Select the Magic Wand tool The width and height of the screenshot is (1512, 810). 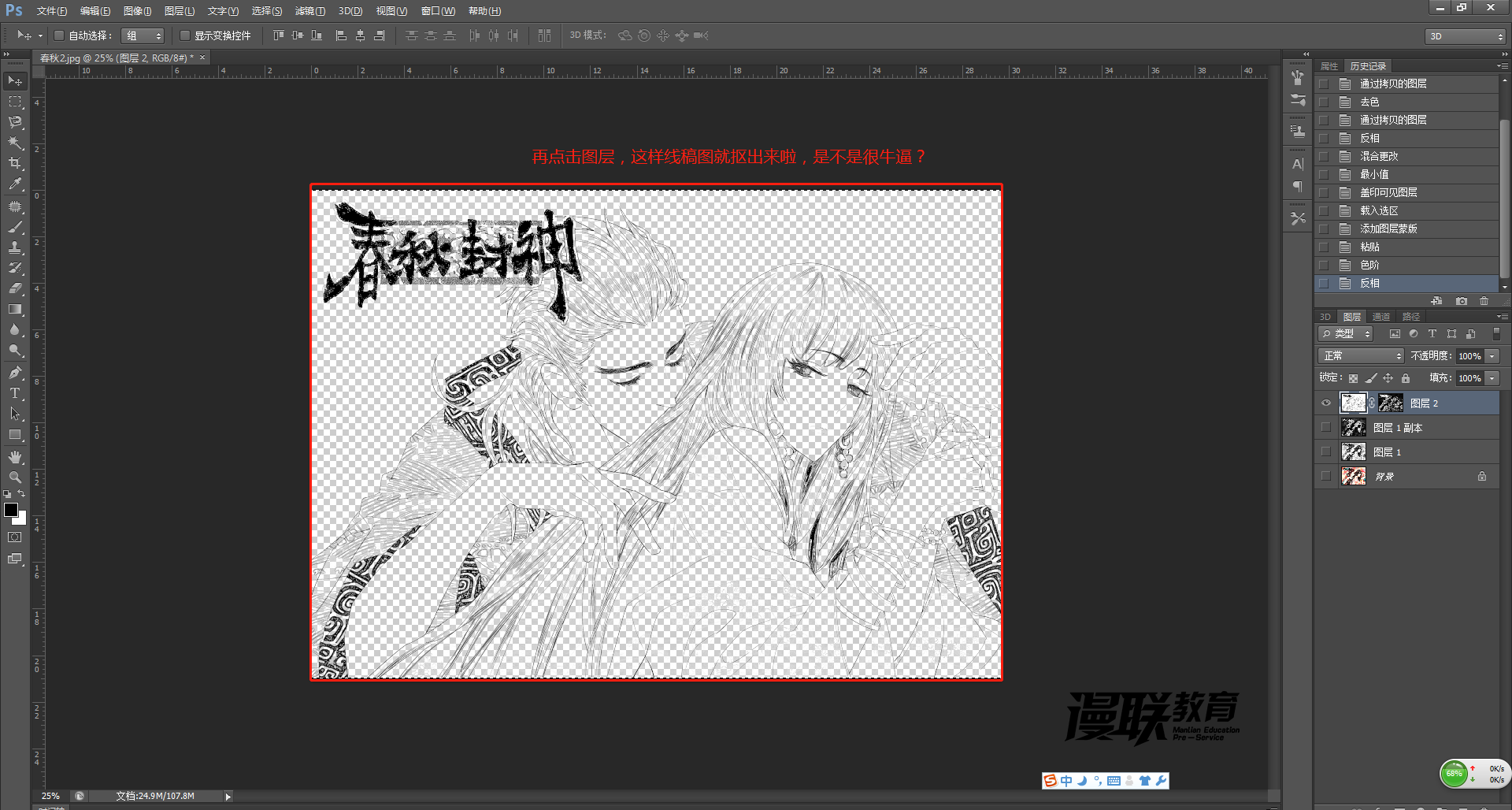(15, 143)
